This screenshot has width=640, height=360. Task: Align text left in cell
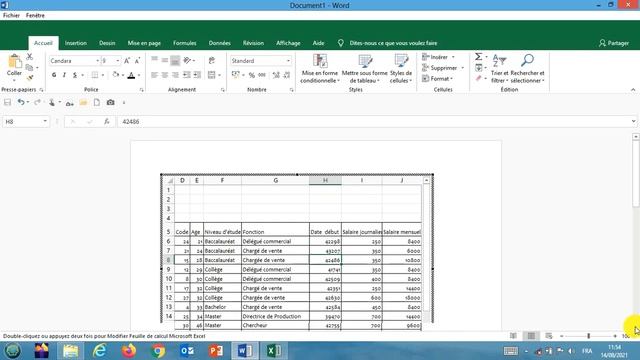coord(154,75)
